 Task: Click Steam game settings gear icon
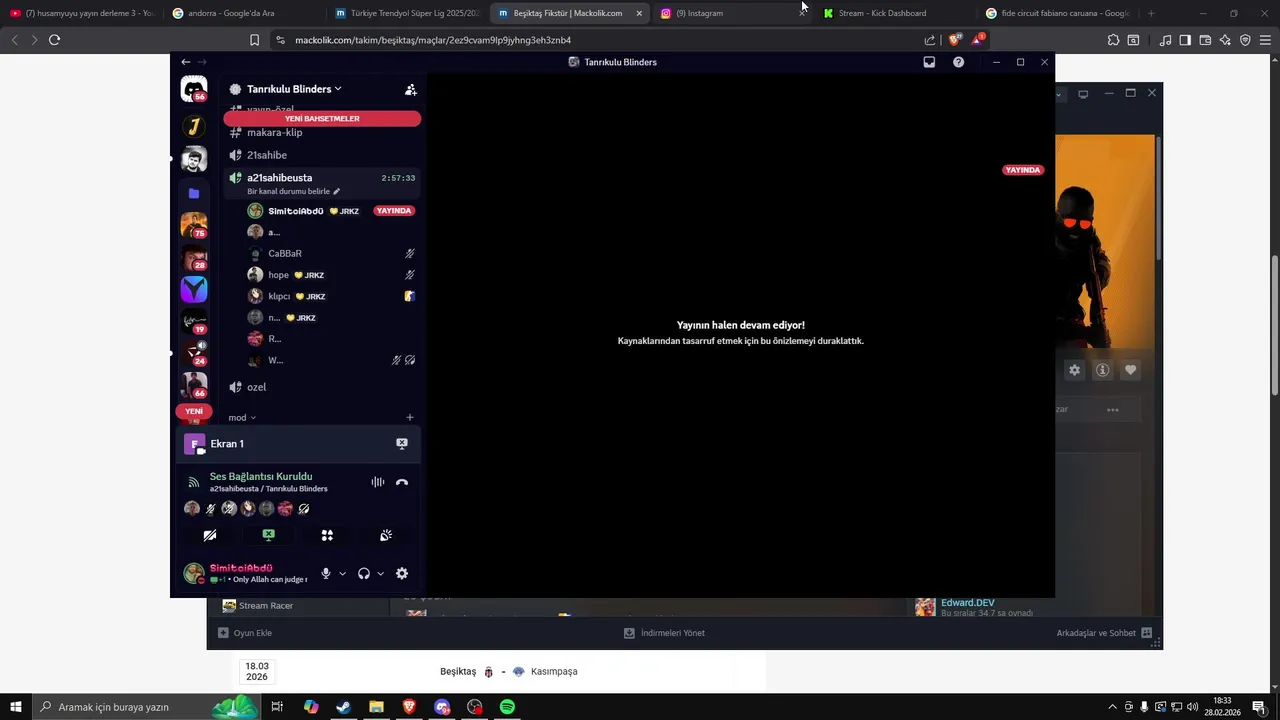click(1074, 370)
